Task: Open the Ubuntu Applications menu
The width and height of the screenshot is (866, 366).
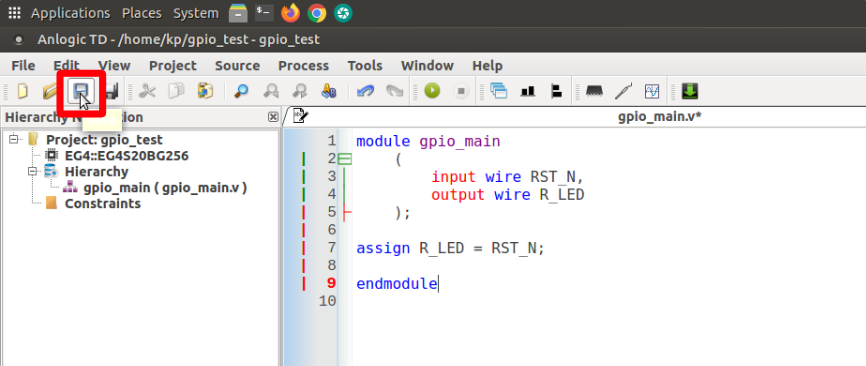Action: coord(70,13)
